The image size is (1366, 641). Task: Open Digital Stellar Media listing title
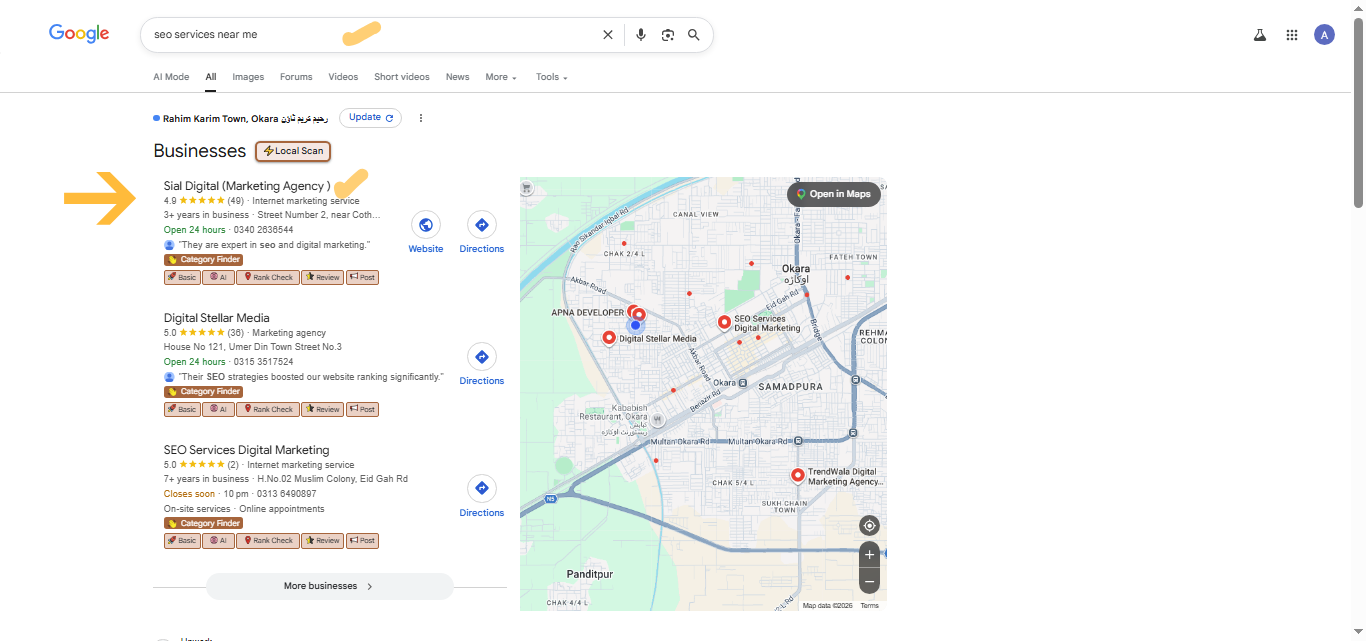tap(217, 318)
